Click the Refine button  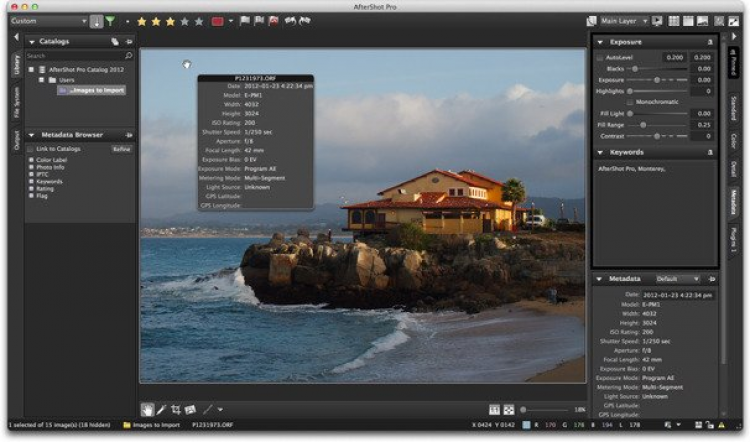click(x=121, y=149)
